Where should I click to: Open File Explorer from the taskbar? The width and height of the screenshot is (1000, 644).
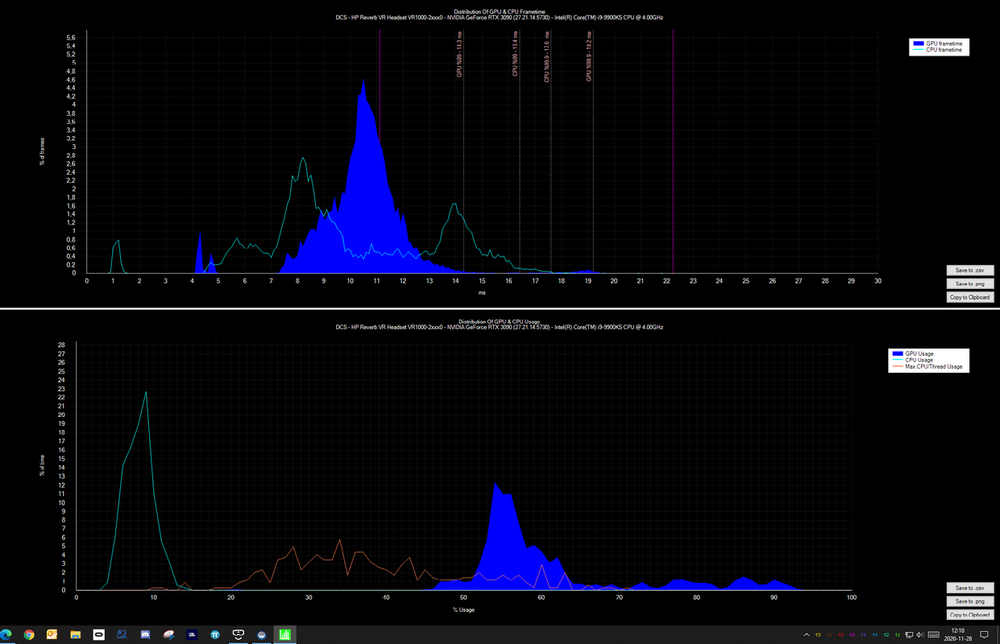click(x=75, y=634)
